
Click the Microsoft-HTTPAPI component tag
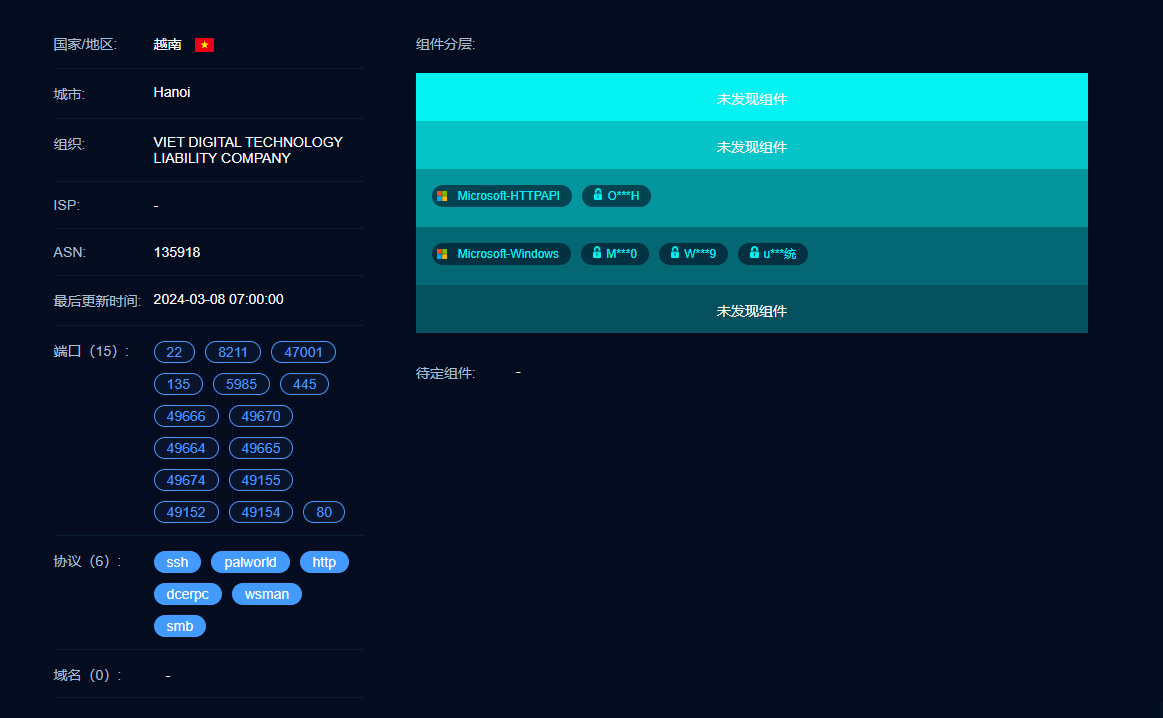(501, 196)
